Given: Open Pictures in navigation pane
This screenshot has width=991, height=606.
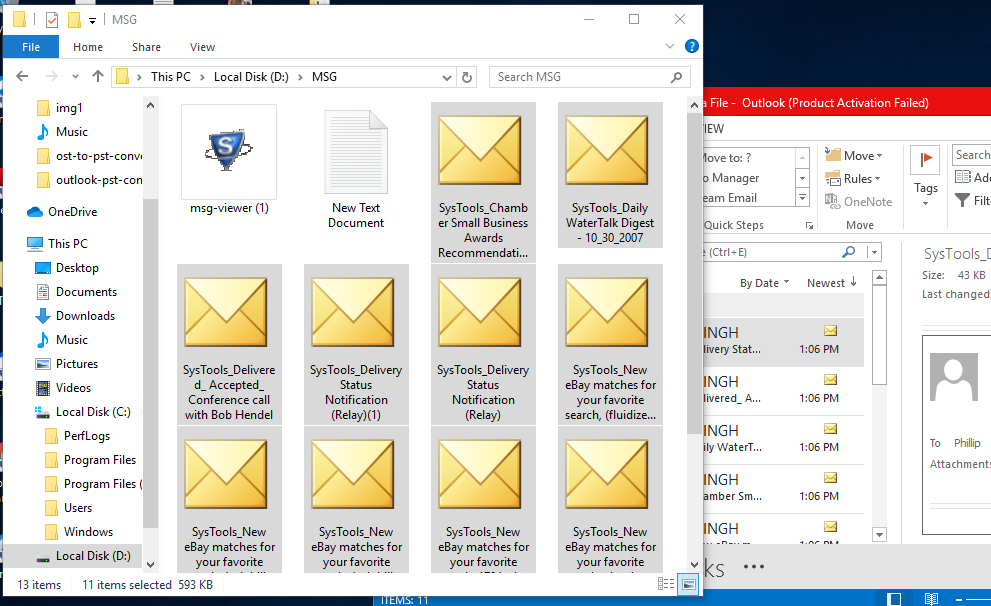Looking at the screenshot, I should 66,363.
